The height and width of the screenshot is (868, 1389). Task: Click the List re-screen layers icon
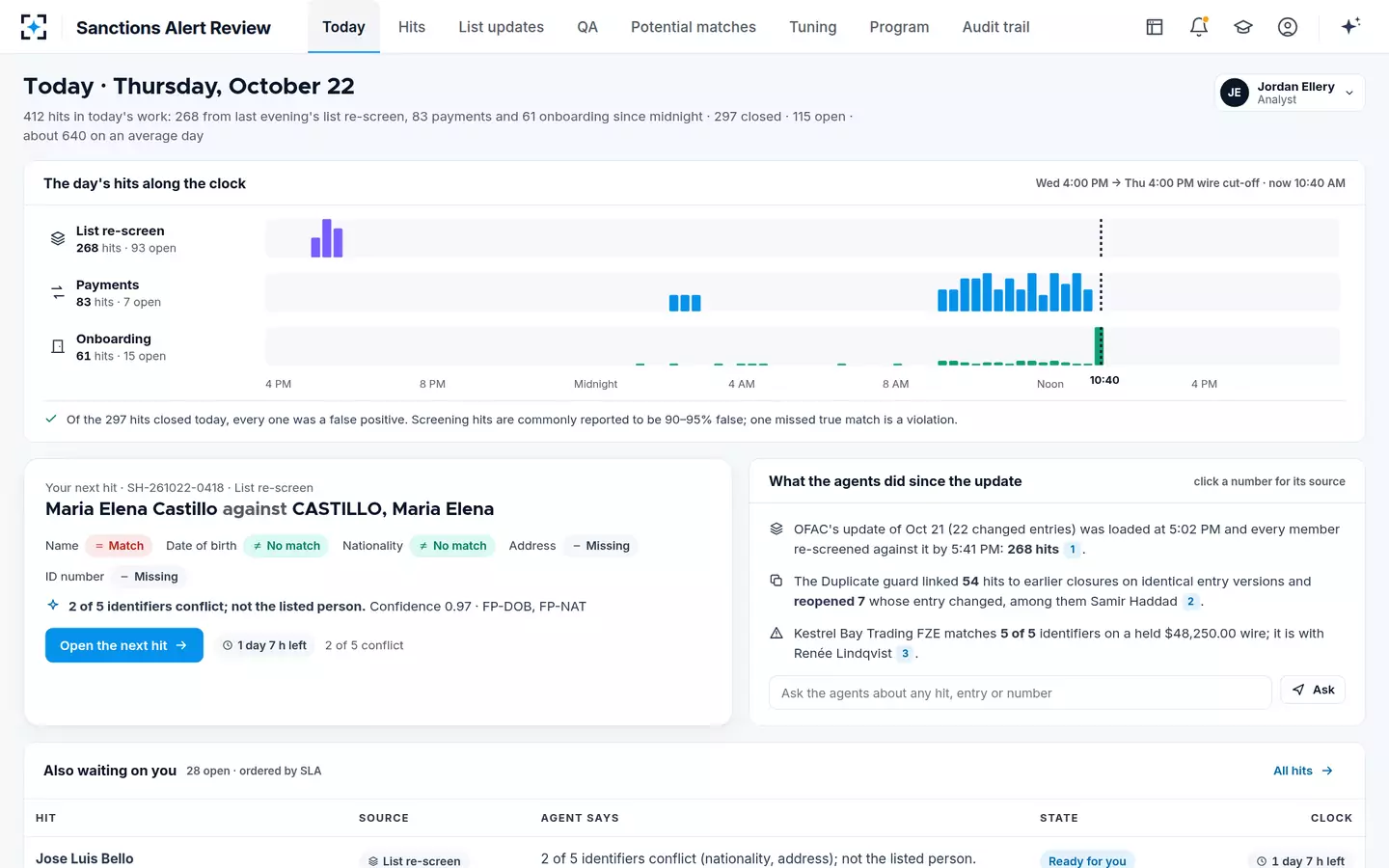pos(58,238)
